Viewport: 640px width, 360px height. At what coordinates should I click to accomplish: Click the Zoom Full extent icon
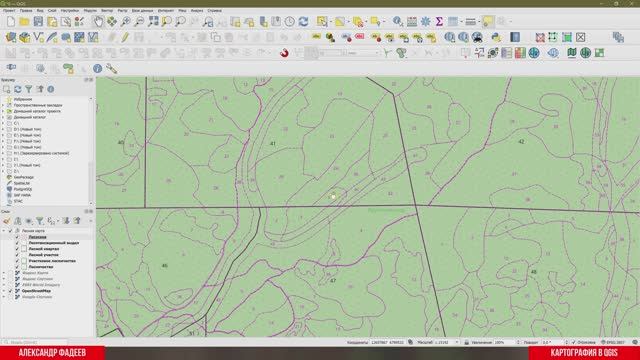pyautogui.click(x=153, y=22)
